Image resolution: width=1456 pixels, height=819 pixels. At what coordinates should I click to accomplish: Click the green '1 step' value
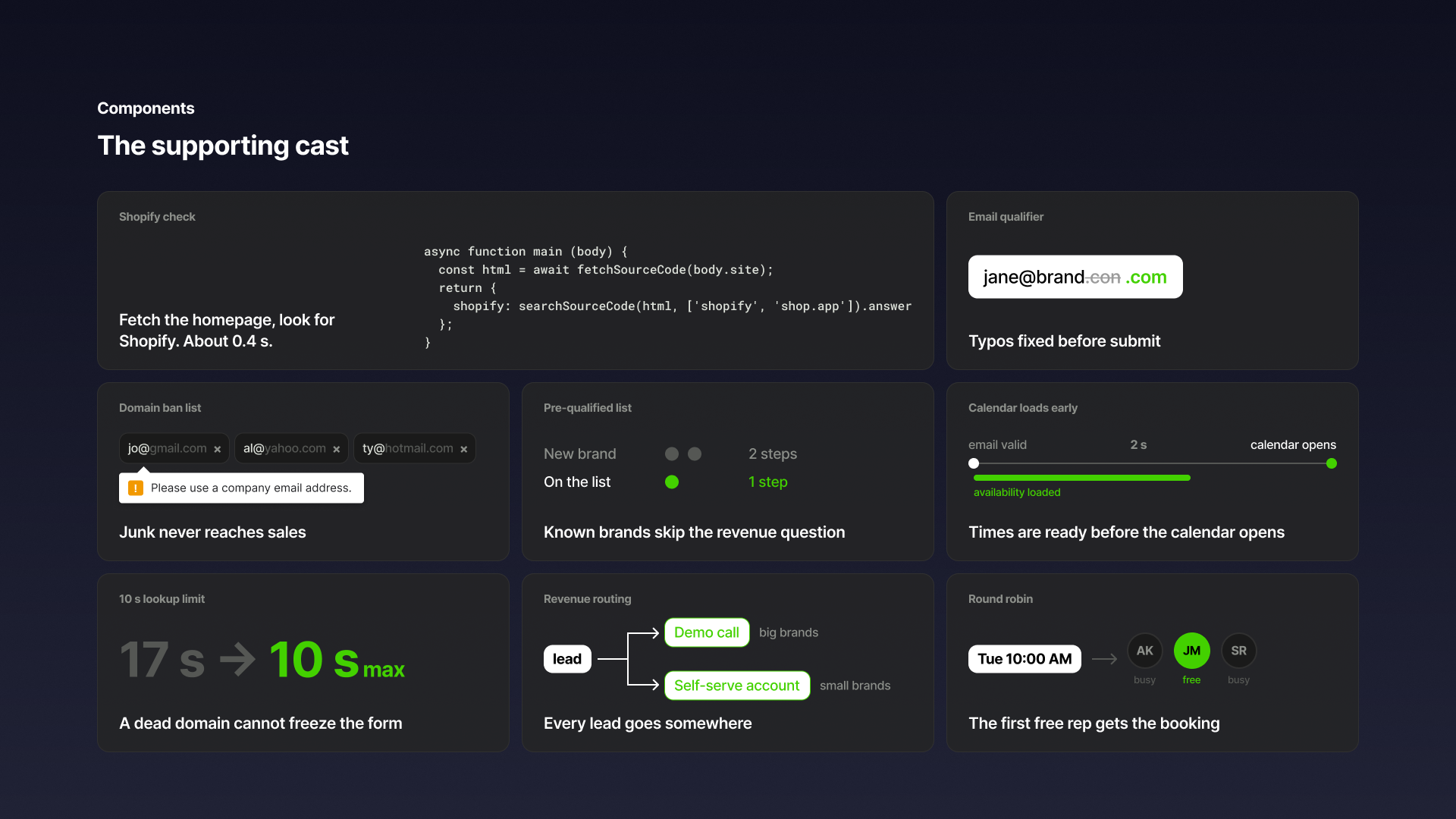[x=768, y=482]
